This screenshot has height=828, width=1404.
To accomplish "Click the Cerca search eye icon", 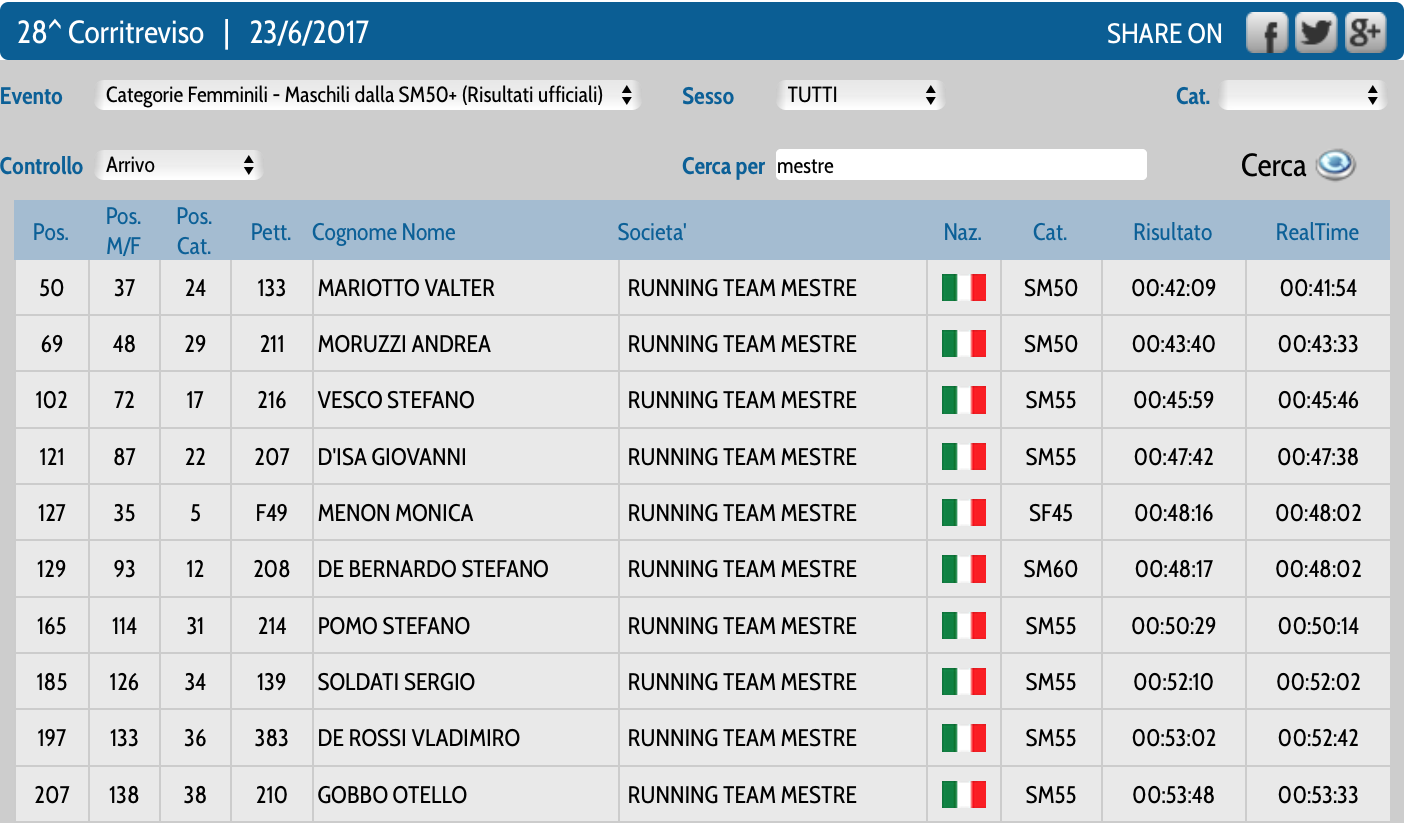I will (x=1335, y=165).
